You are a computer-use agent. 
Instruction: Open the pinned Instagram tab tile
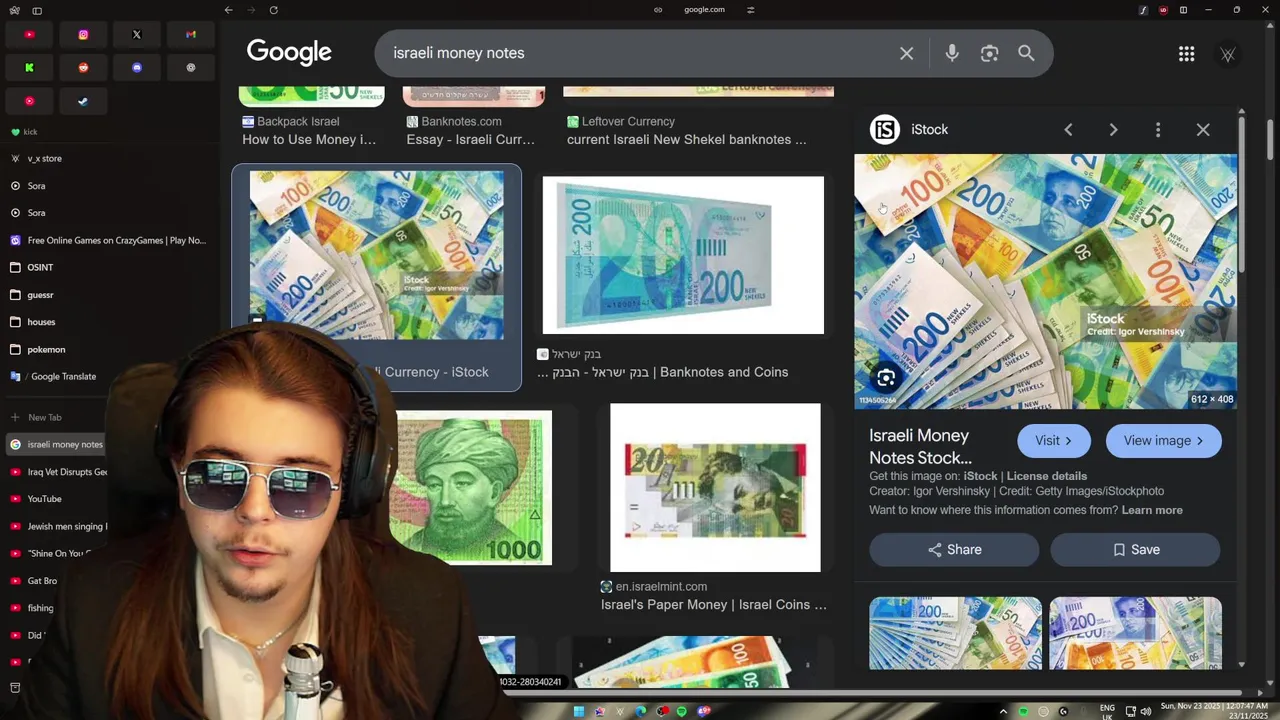(x=83, y=35)
